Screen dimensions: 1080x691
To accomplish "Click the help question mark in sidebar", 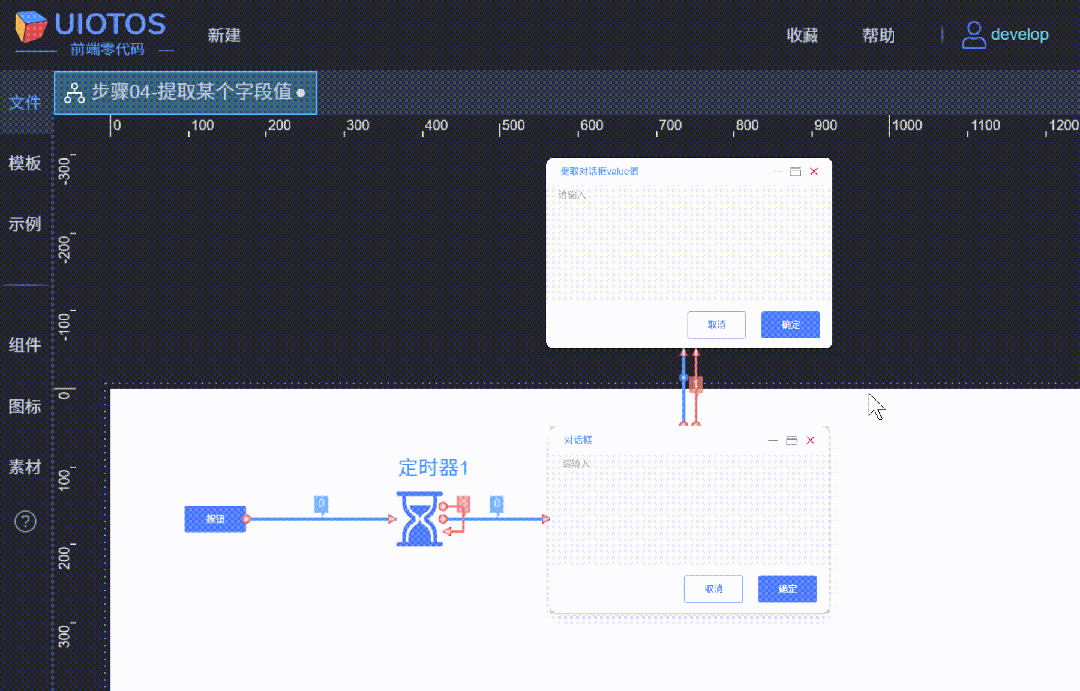I will point(25,521).
